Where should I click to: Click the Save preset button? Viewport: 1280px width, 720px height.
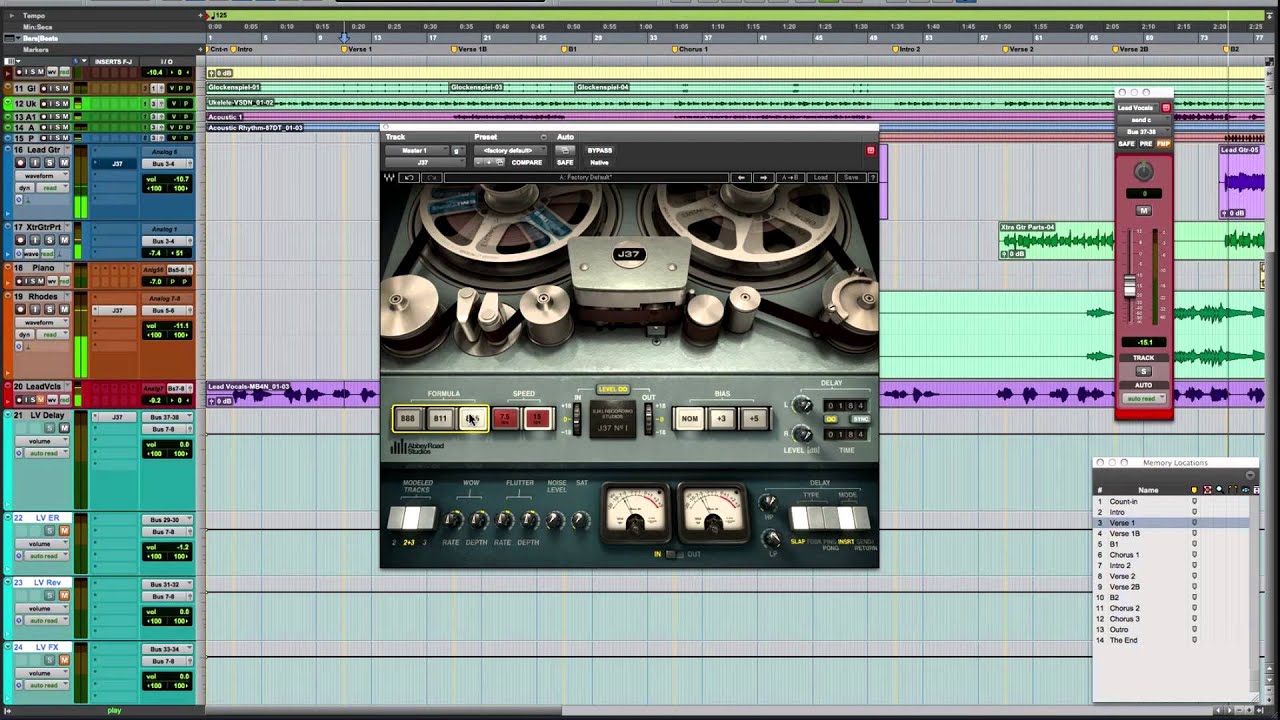coord(850,178)
